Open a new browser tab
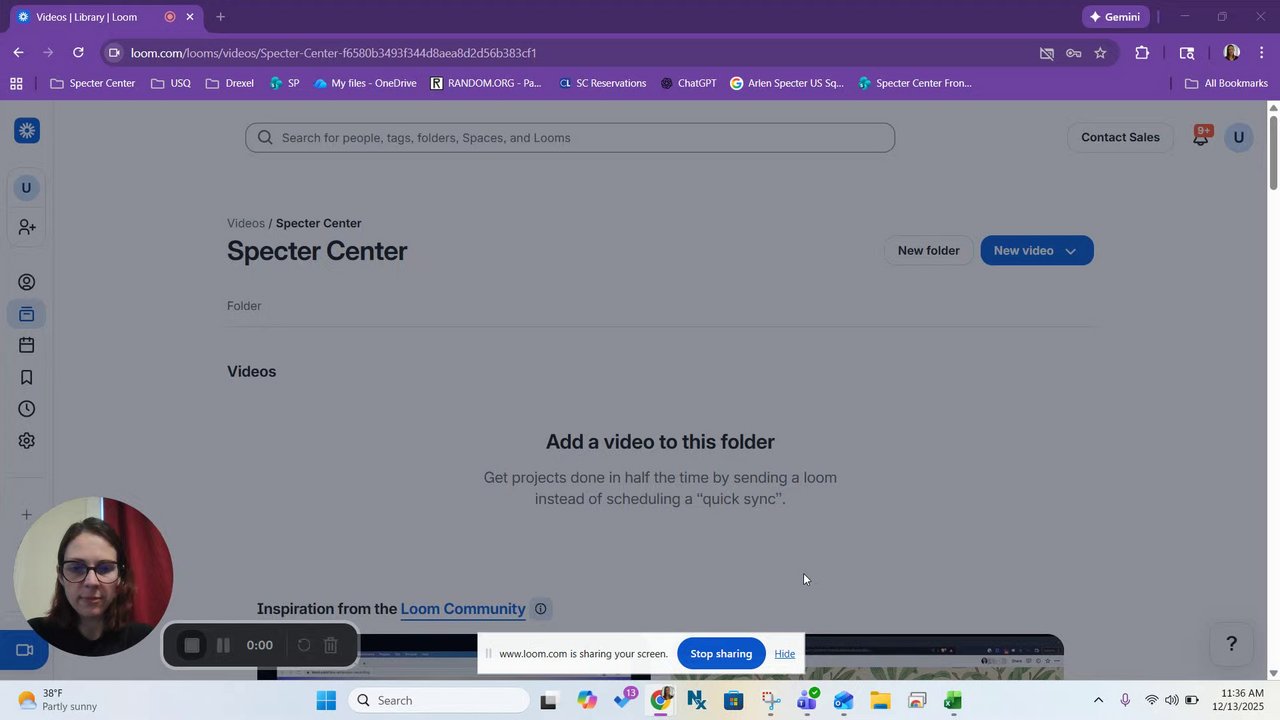The image size is (1280, 720). pyautogui.click(x=220, y=17)
